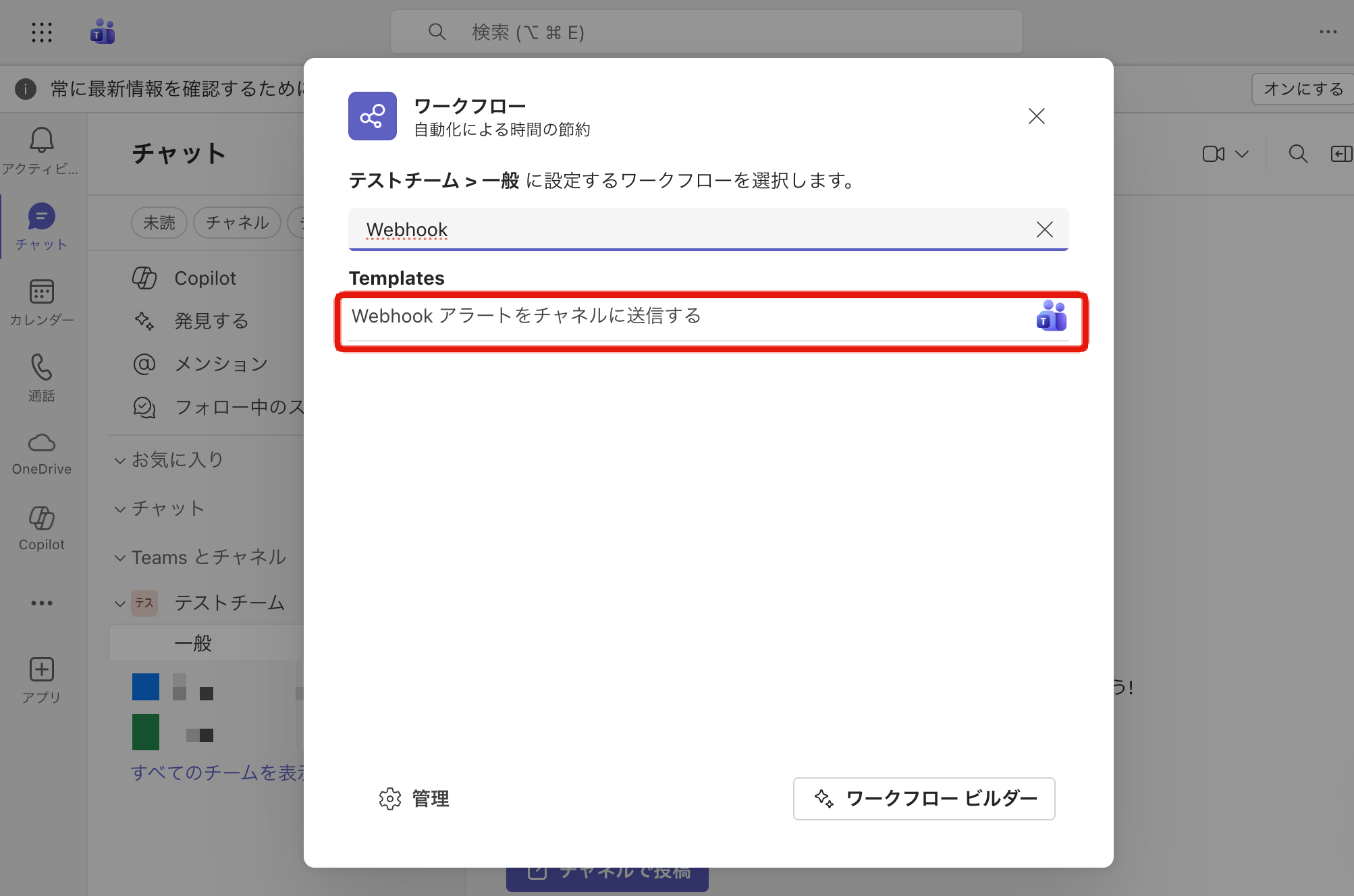
Task: Open OneDrive cloud icon
Action: coord(41,443)
